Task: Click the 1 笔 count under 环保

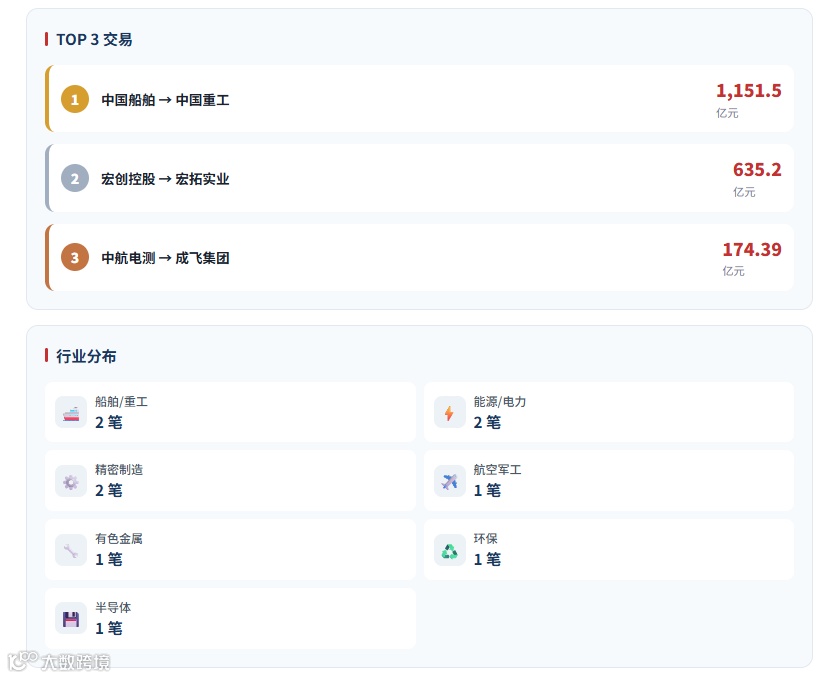Action: coord(487,560)
